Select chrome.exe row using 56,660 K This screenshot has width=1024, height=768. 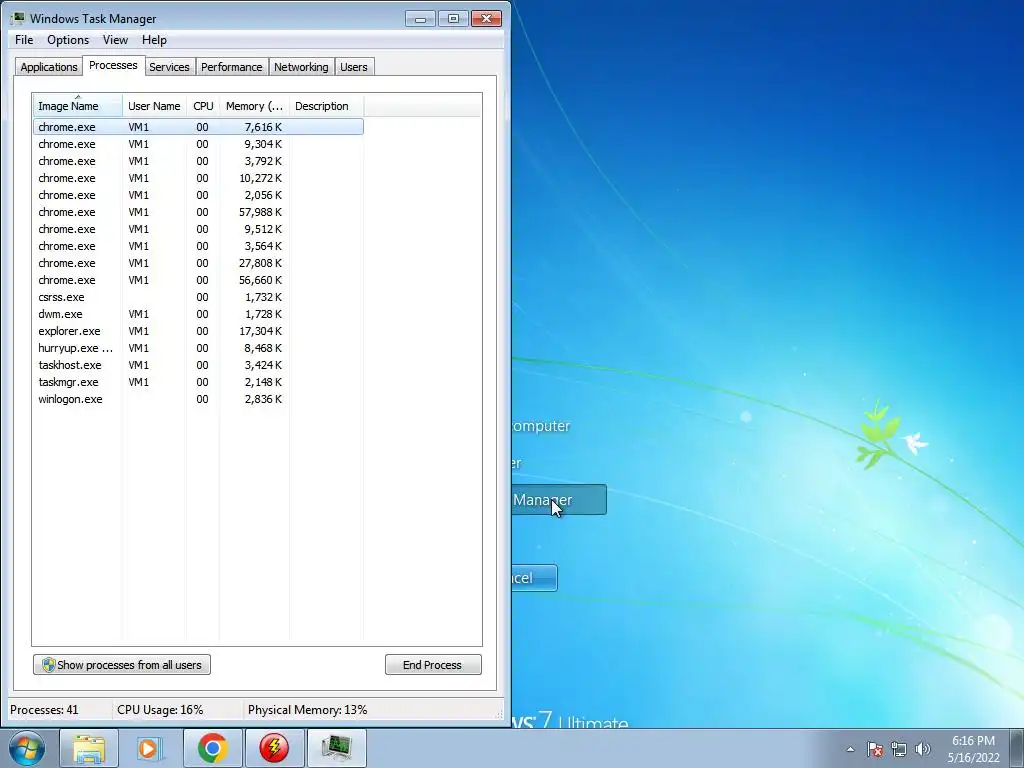coord(198,280)
